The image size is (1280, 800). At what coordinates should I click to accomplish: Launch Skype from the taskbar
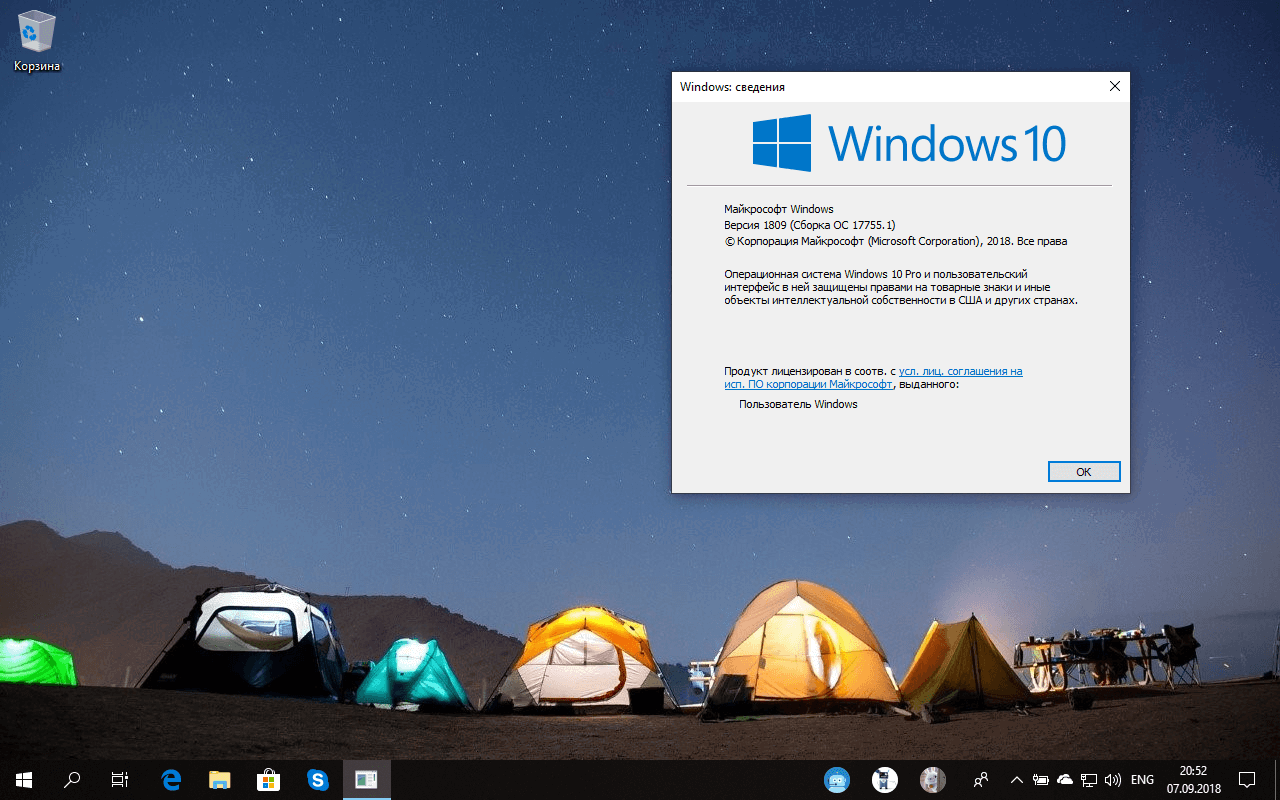coord(317,780)
